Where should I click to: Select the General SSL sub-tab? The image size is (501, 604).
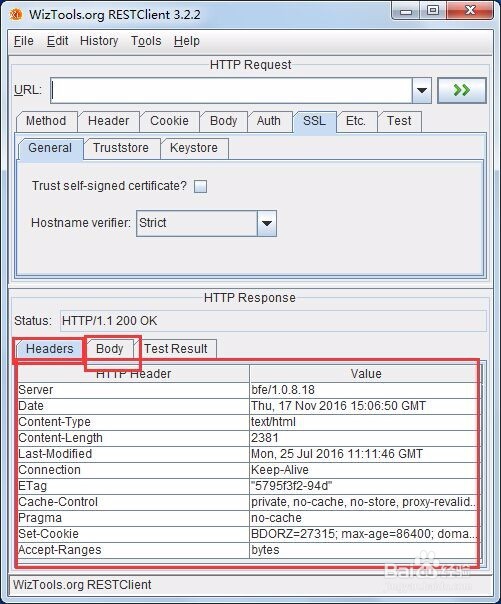[50, 148]
